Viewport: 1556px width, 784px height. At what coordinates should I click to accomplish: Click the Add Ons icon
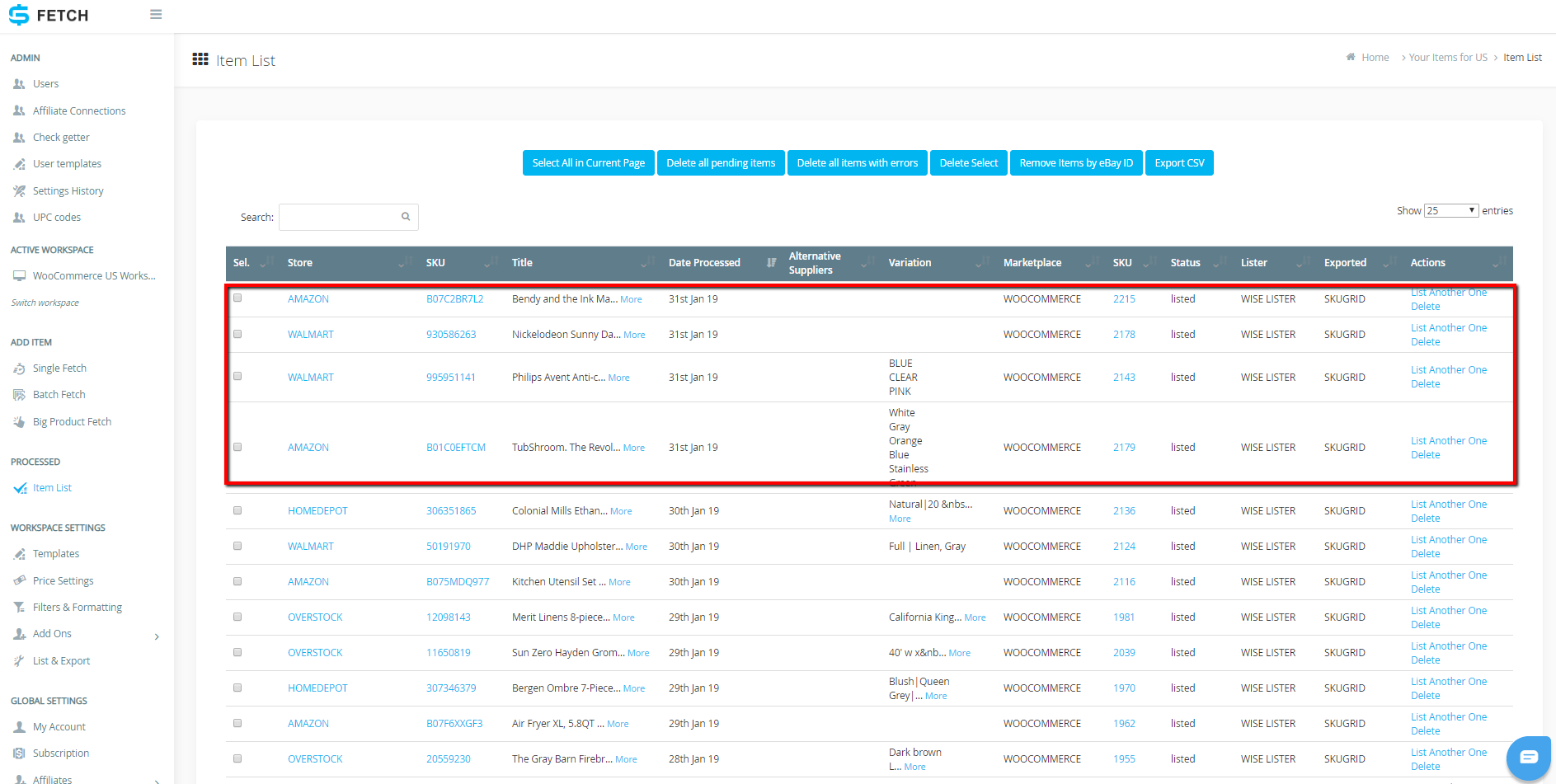click(19, 634)
